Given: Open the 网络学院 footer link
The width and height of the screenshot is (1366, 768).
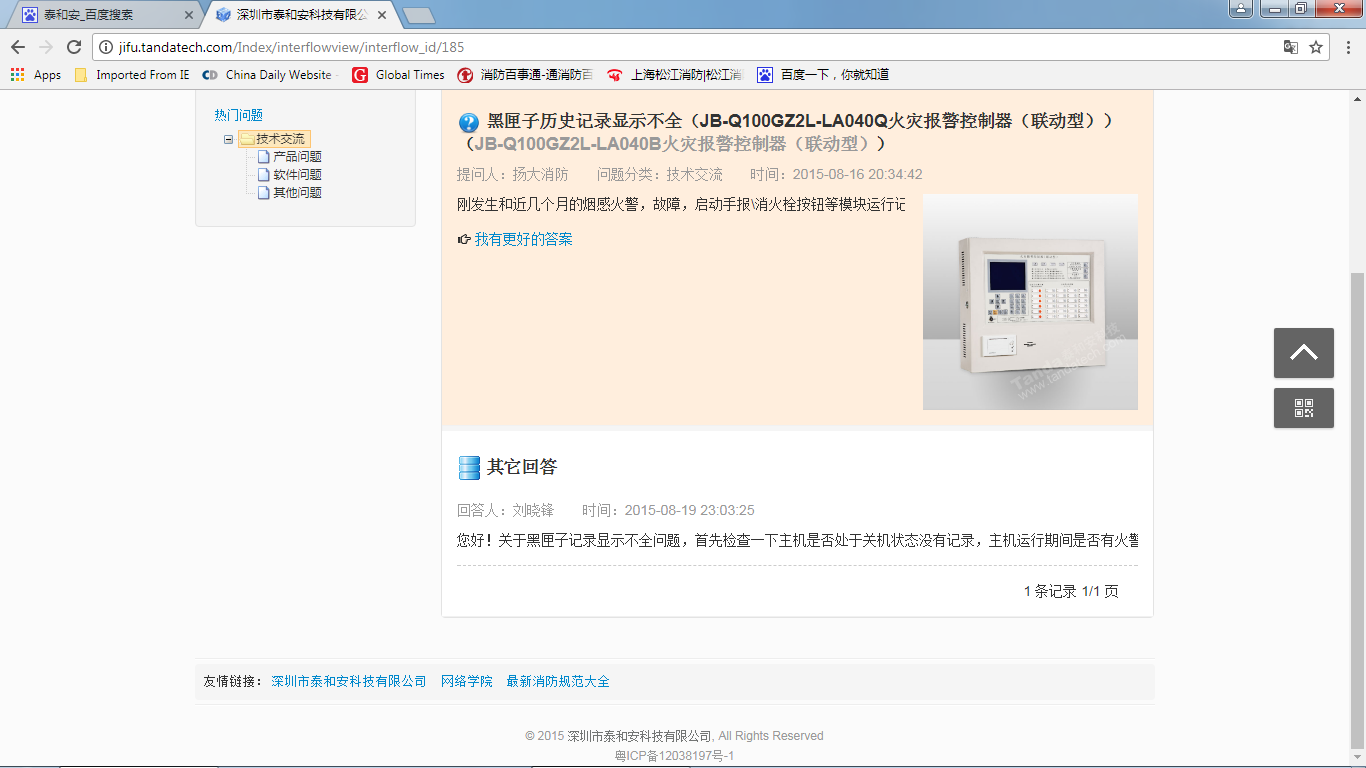Looking at the screenshot, I should click(x=466, y=681).
